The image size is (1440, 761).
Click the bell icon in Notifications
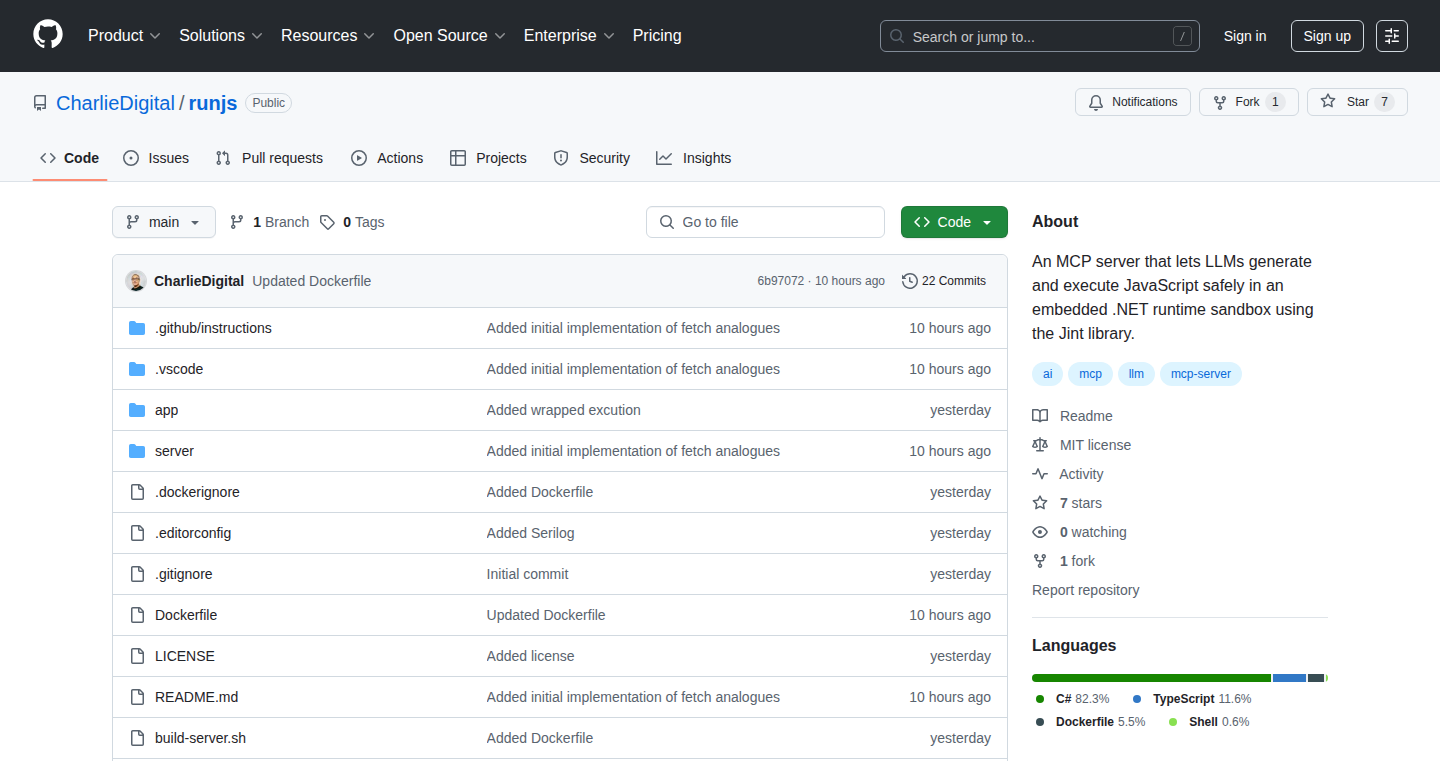pos(1096,102)
